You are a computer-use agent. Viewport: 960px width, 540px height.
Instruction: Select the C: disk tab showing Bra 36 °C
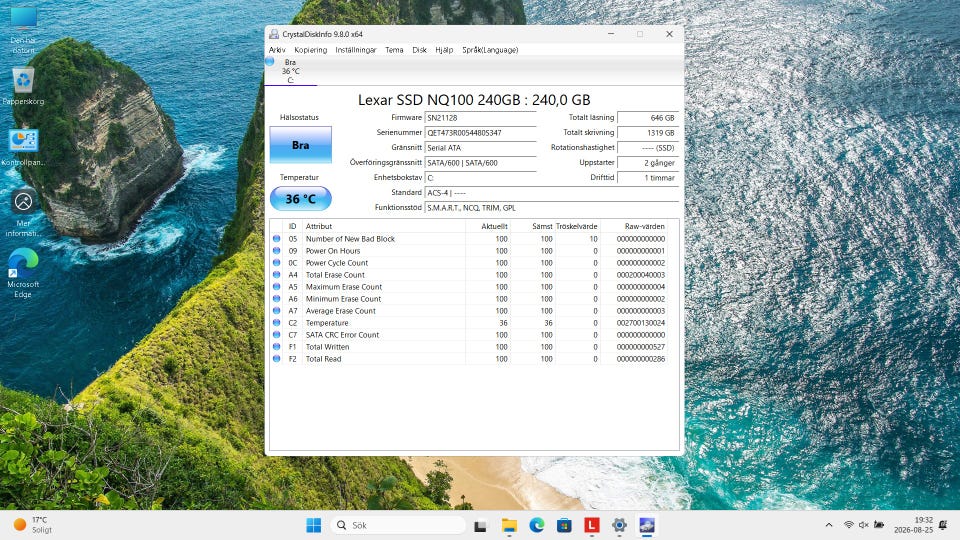291,71
